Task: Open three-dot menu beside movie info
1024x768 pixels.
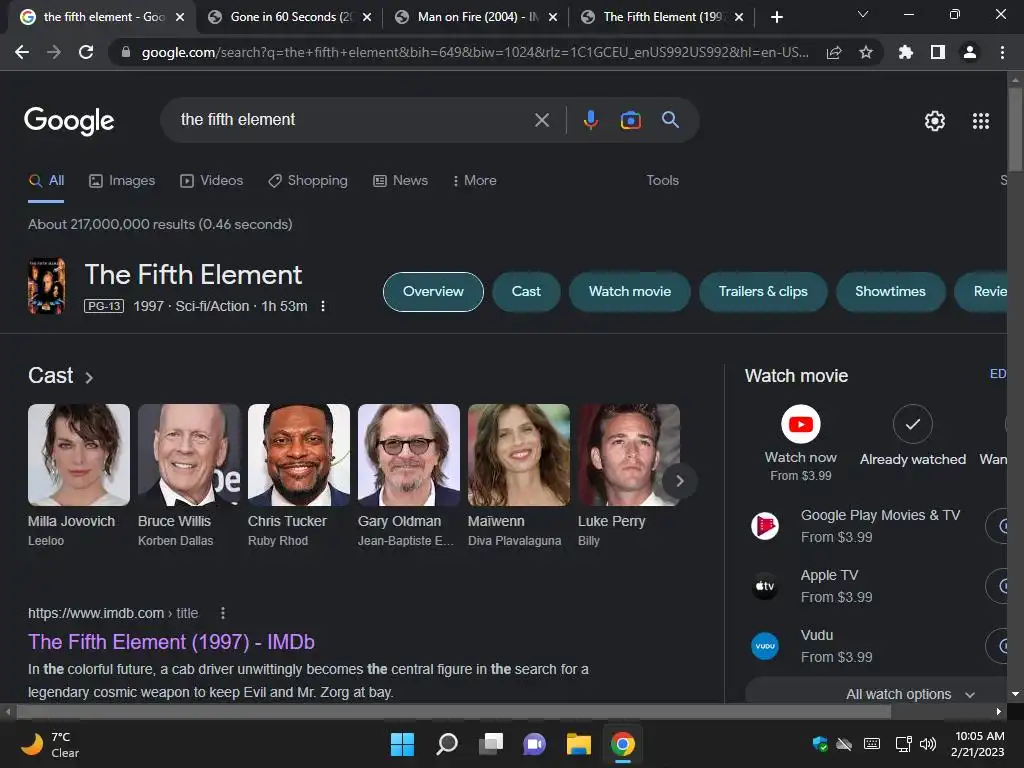Action: pos(323,306)
